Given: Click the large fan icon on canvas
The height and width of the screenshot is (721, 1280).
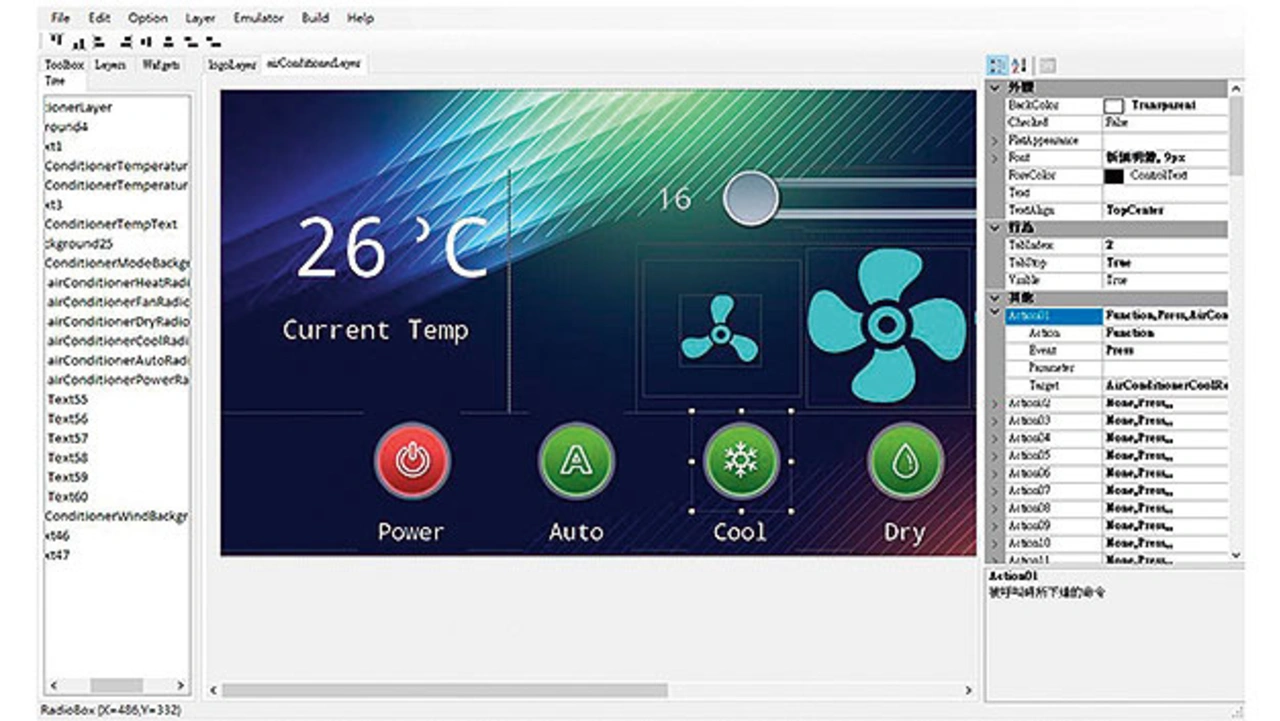Looking at the screenshot, I should 886,325.
